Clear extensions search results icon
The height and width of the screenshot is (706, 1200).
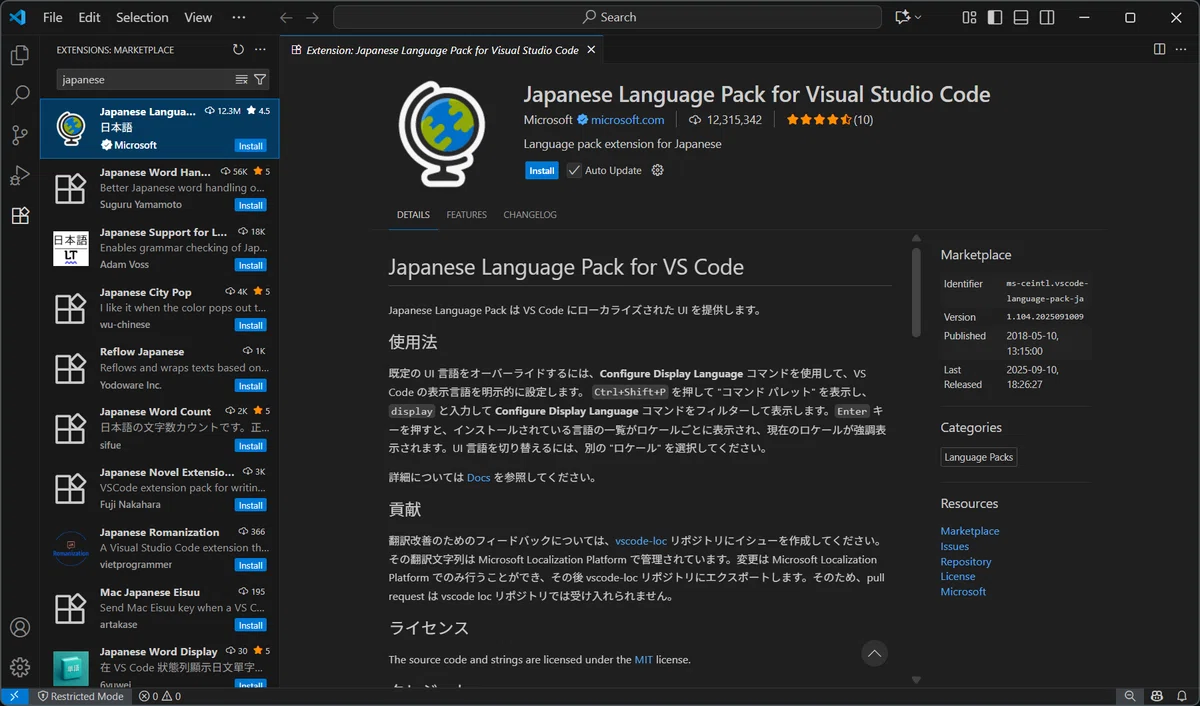(241, 79)
